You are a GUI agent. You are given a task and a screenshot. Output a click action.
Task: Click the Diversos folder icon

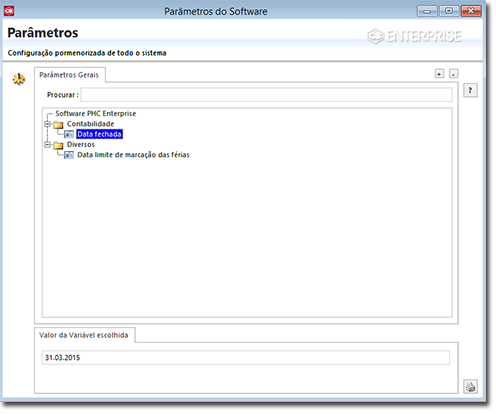pos(58,145)
